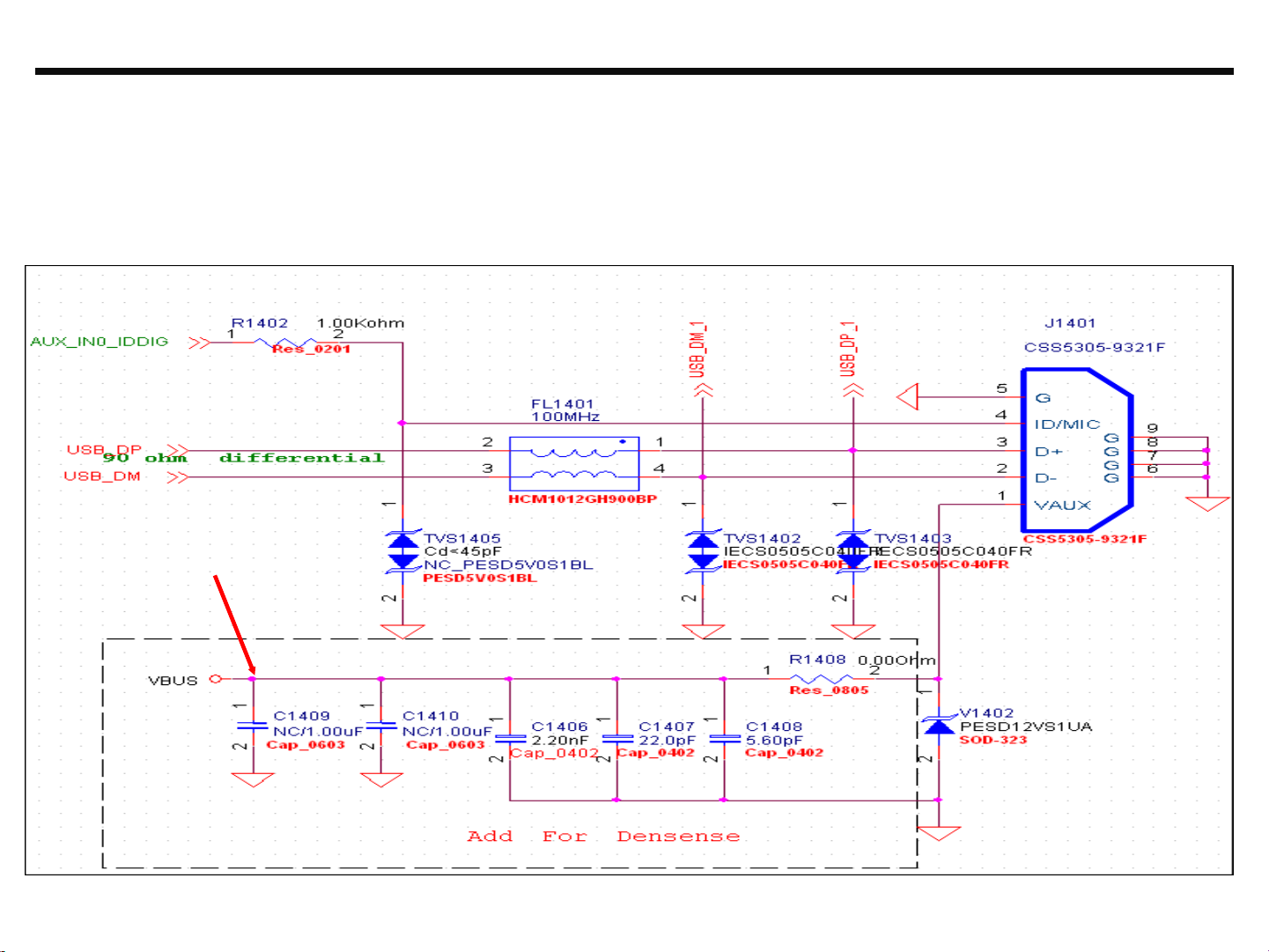Select the TVS1405 diode symbol
Screen dimensions: 1269x952
click(x=403, y=552)
